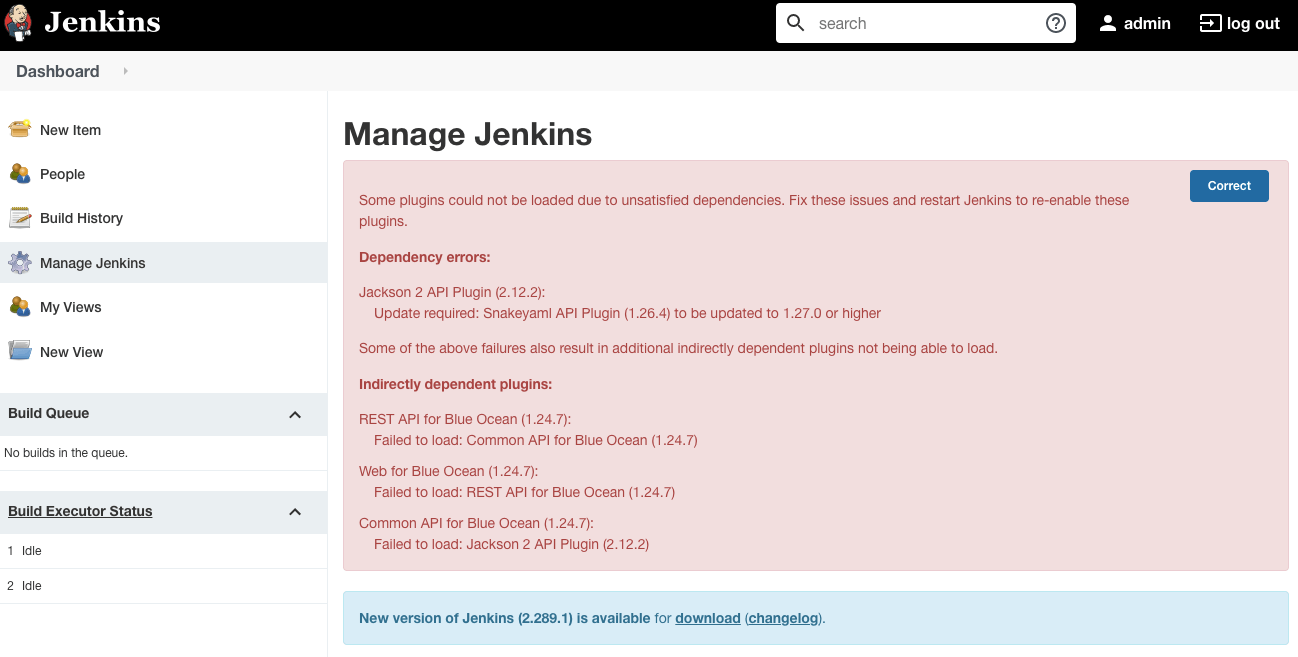This screenshot has height=657, width=1298.
Task: Click 'Failed to load: REST API for Blue Ocean' line
Action: pyautogui.click(x=525, y=492)
